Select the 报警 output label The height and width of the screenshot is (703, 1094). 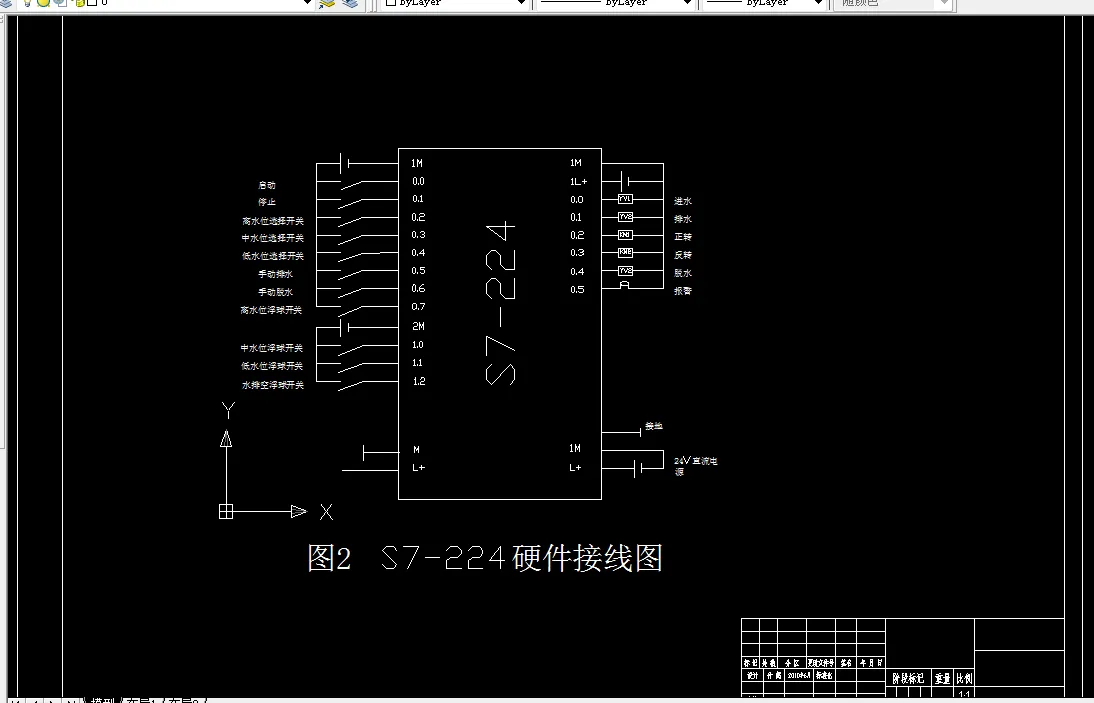683,291
